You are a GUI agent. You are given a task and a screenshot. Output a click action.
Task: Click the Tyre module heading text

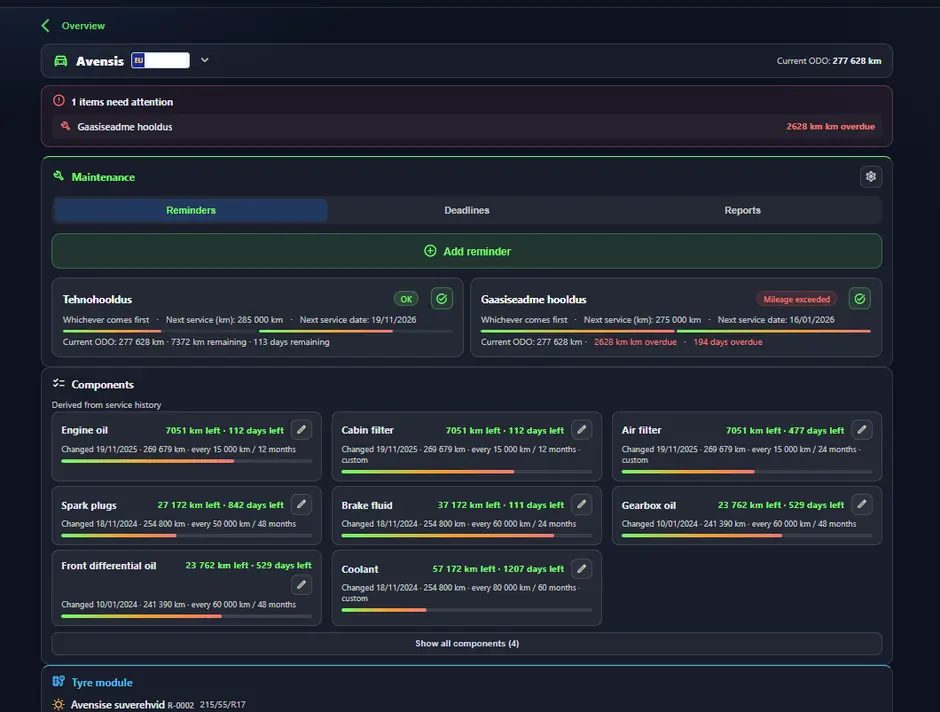(x=102, y=683)
